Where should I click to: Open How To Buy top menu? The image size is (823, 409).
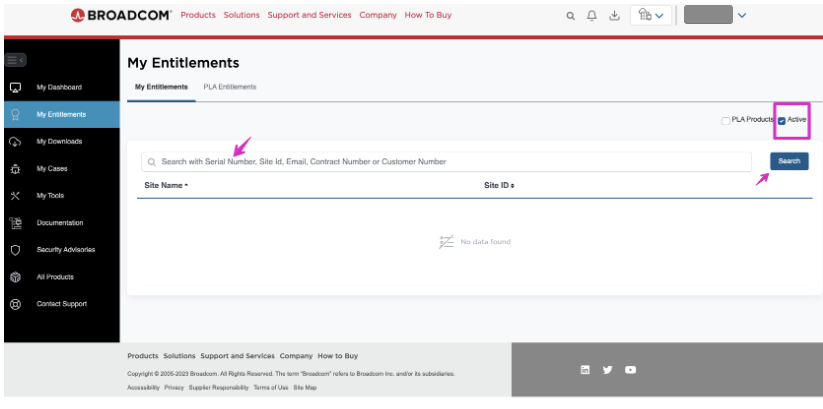point(428,15)
